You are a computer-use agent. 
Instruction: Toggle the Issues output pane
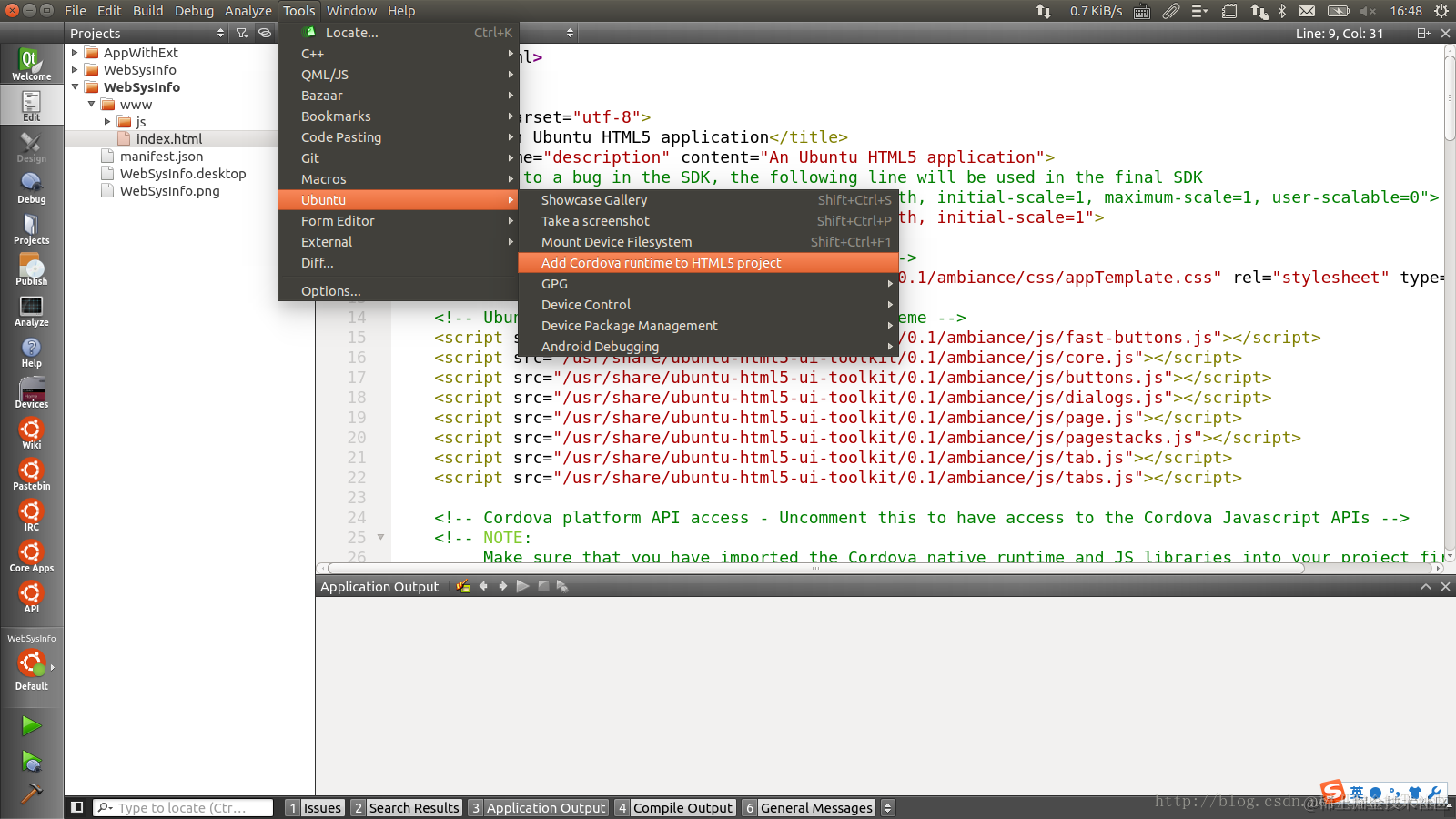(x=314, y=808)
